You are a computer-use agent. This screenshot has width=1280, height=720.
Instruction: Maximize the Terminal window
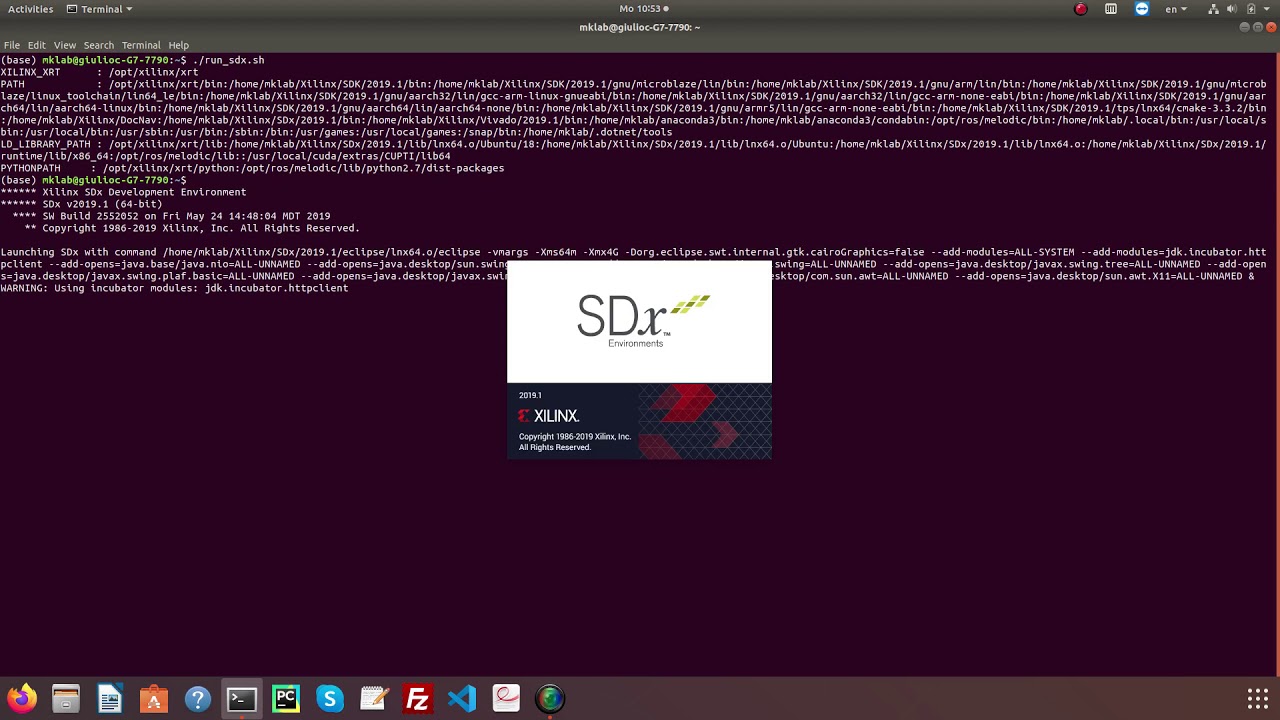click(1258, 27)
